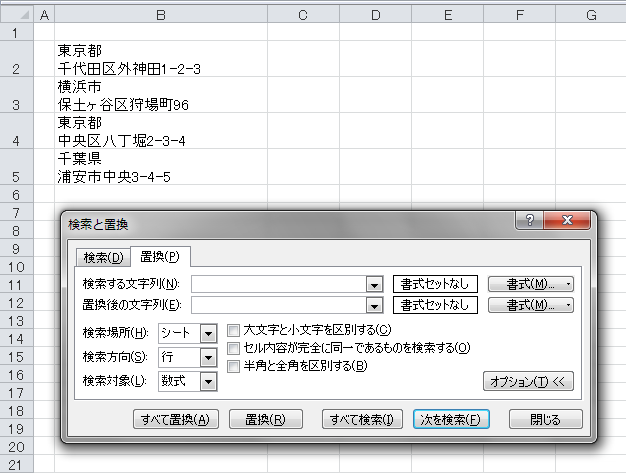
Task: Select row 10 header
Action: coord(16,267)
